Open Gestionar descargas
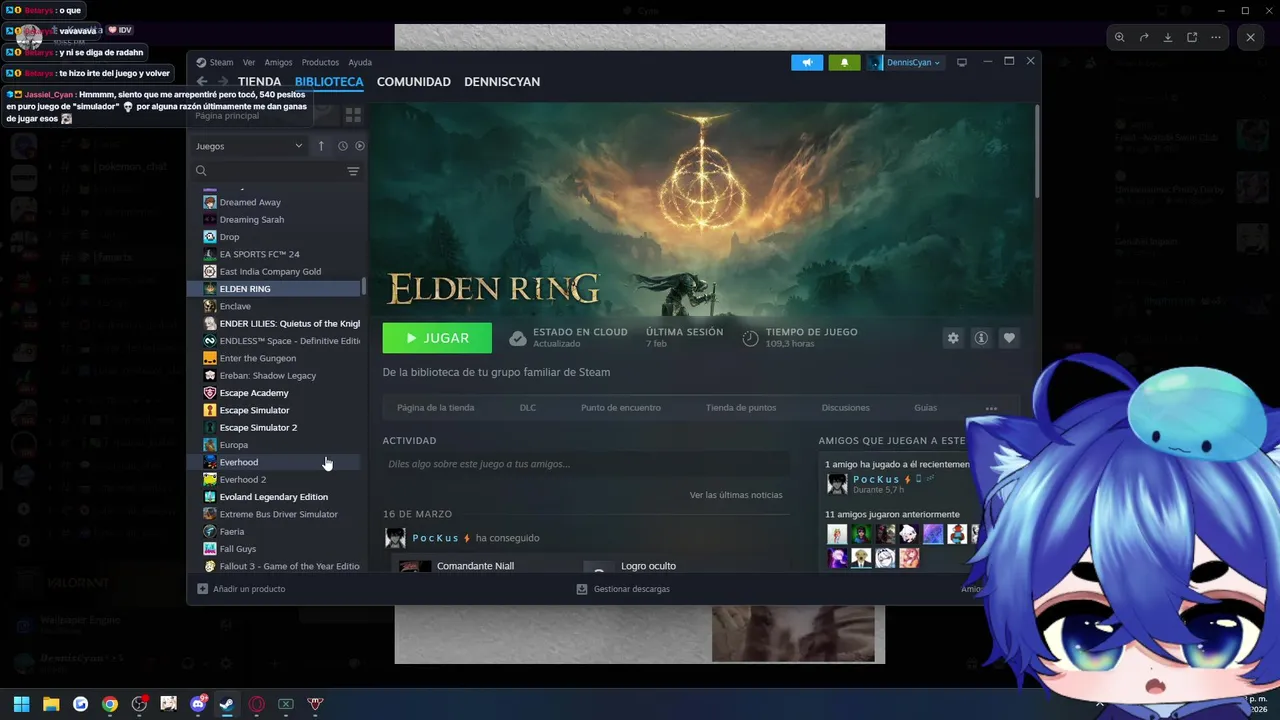The height and width of the screenshot is (720, 1280). point(623,589)
